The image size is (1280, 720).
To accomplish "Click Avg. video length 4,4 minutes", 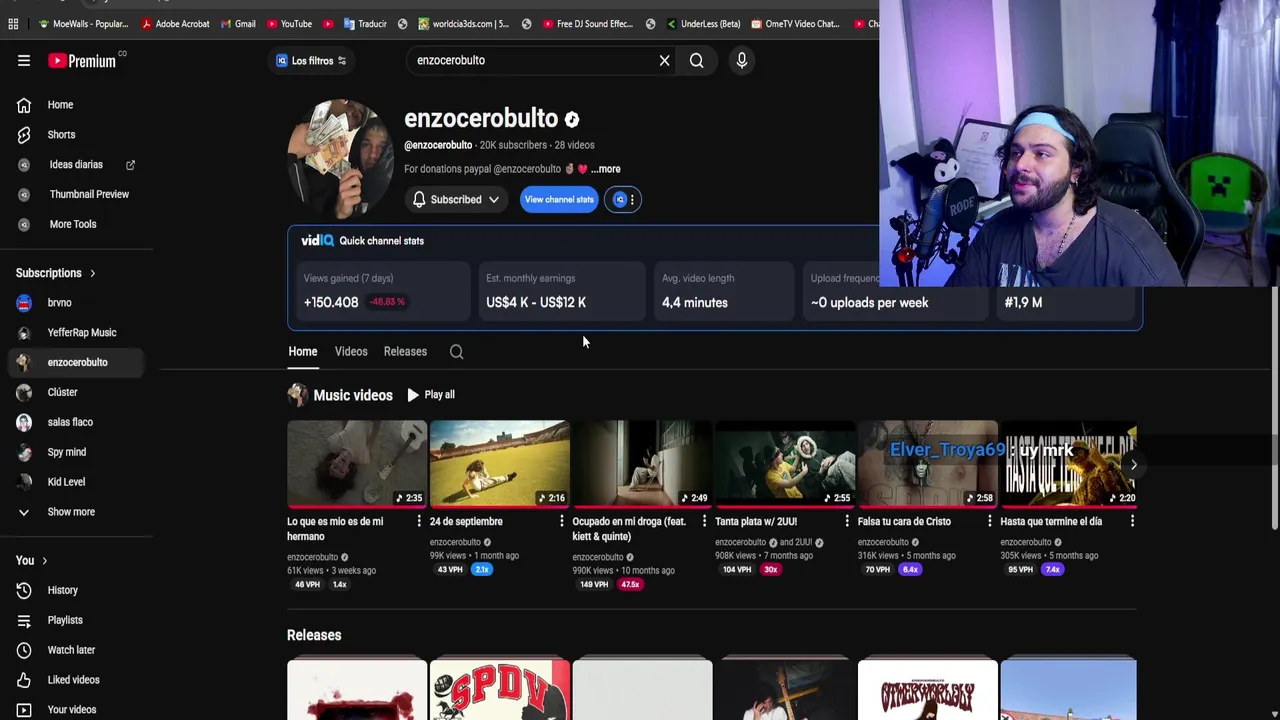I will 725,291.
